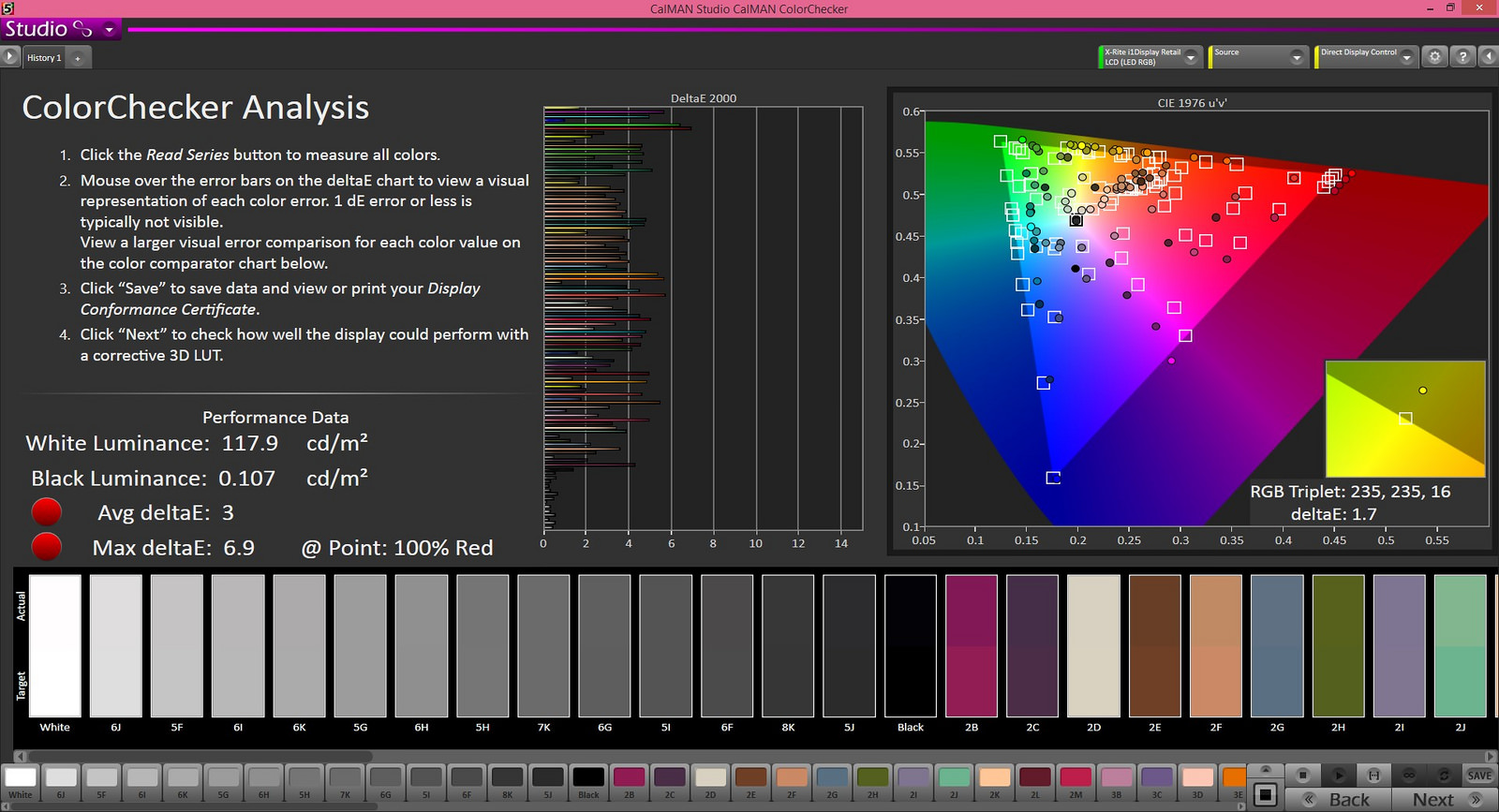Select the 3D light pink patch in strip
The image size is (1499, 812).
click(1197, 782)
